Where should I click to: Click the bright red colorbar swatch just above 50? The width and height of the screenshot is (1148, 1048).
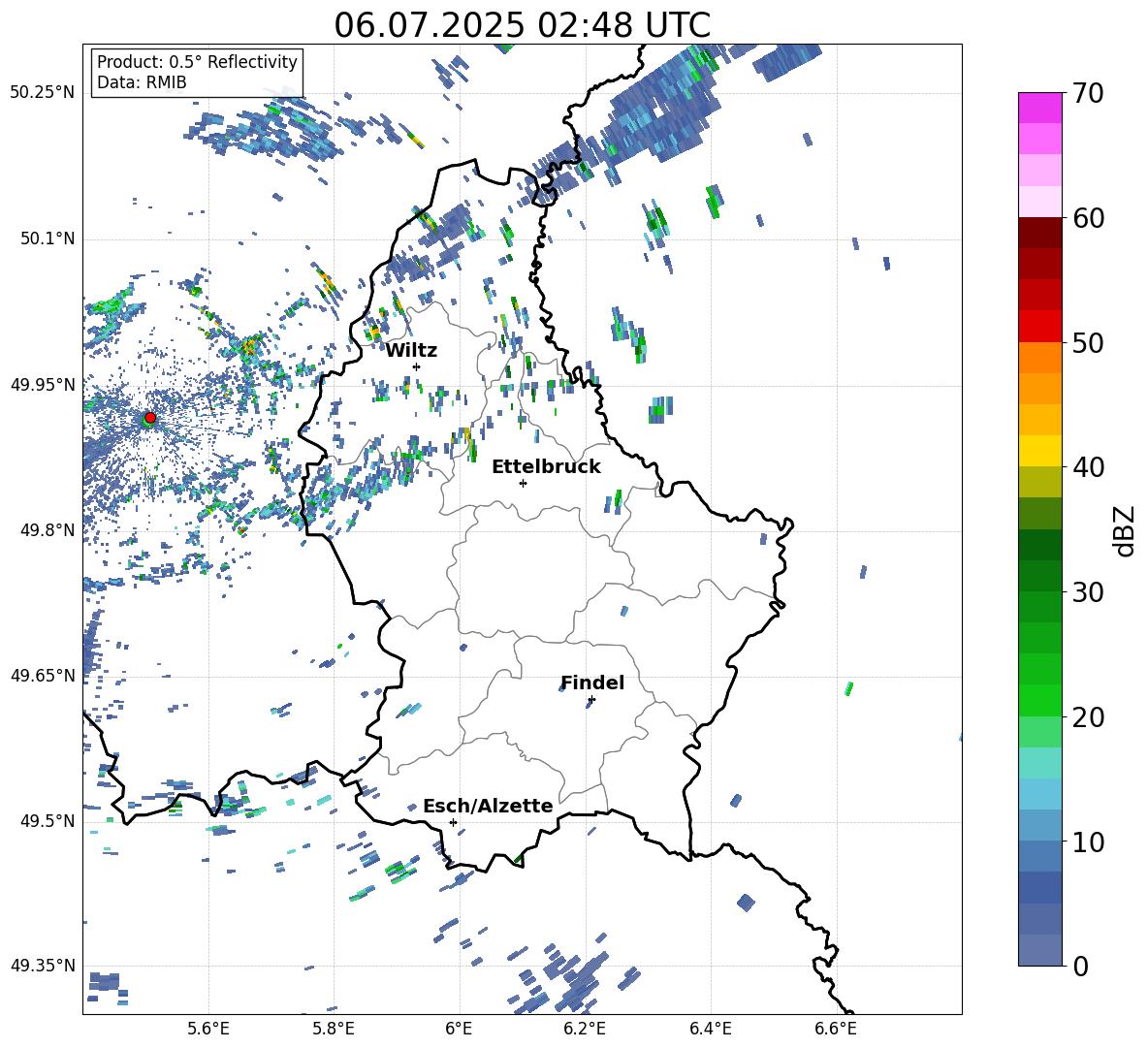point(1040,327)
